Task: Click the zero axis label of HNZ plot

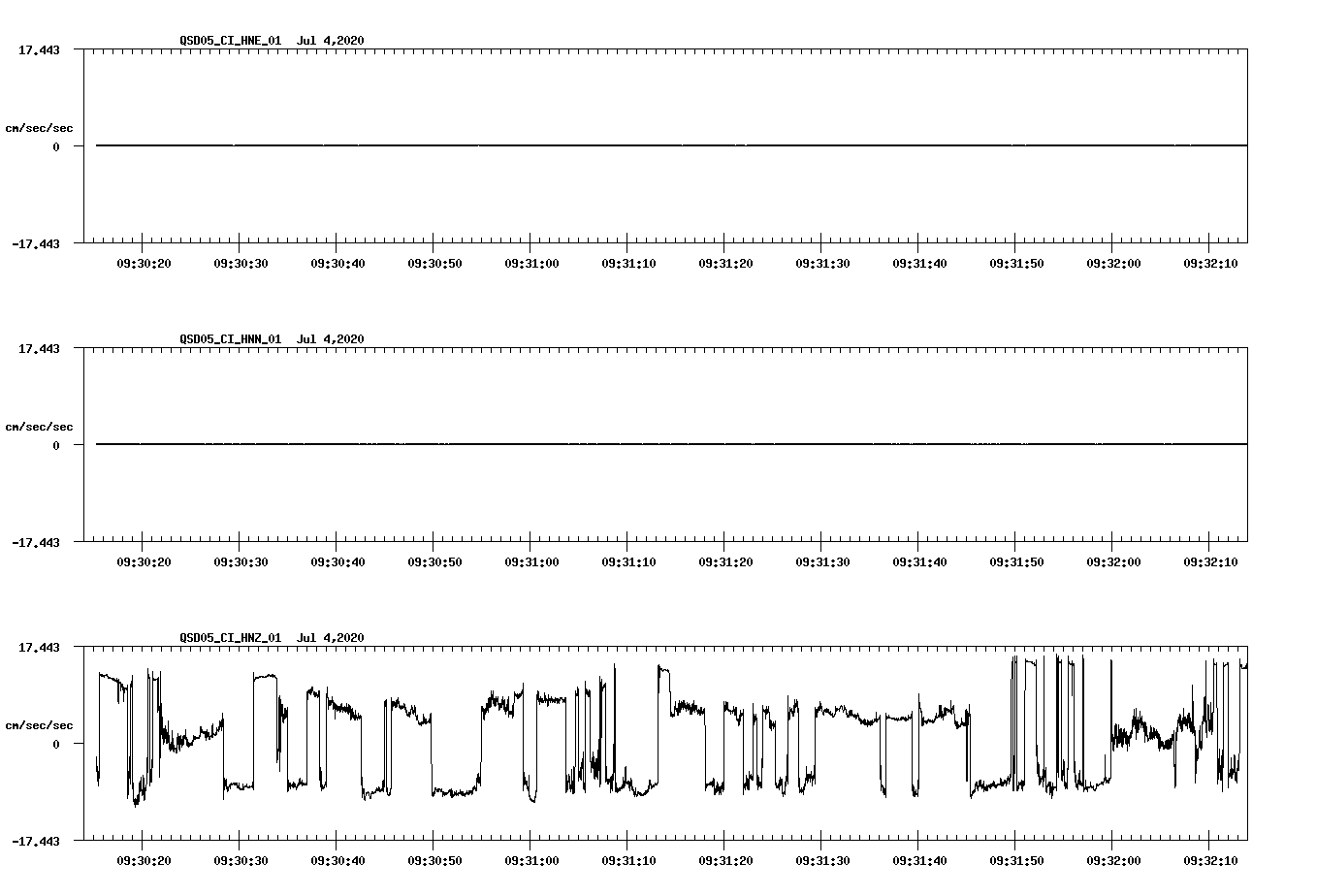Action: (x=56, y=745)
